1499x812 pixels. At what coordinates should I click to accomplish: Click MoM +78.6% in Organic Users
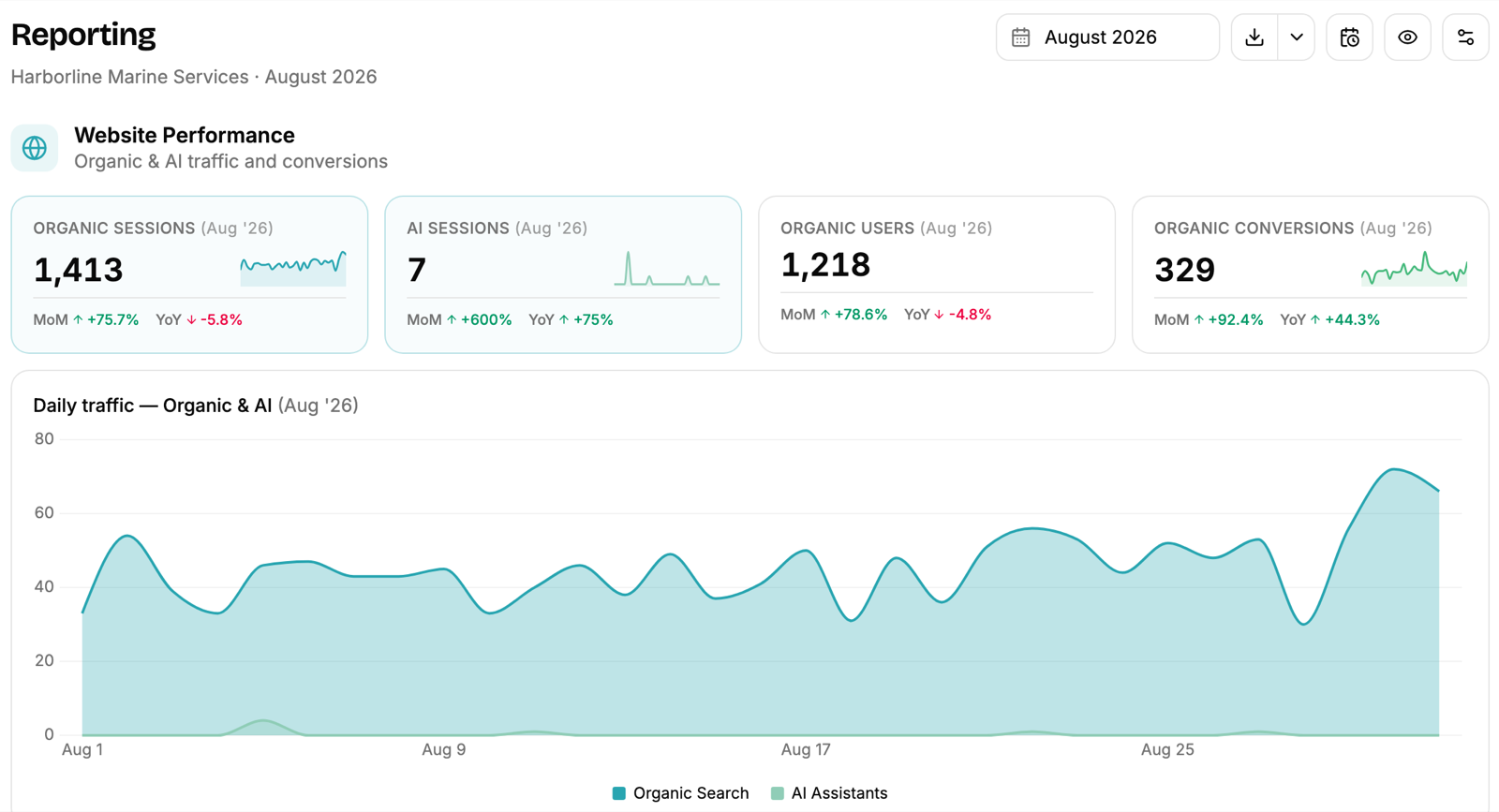(834, 315)
